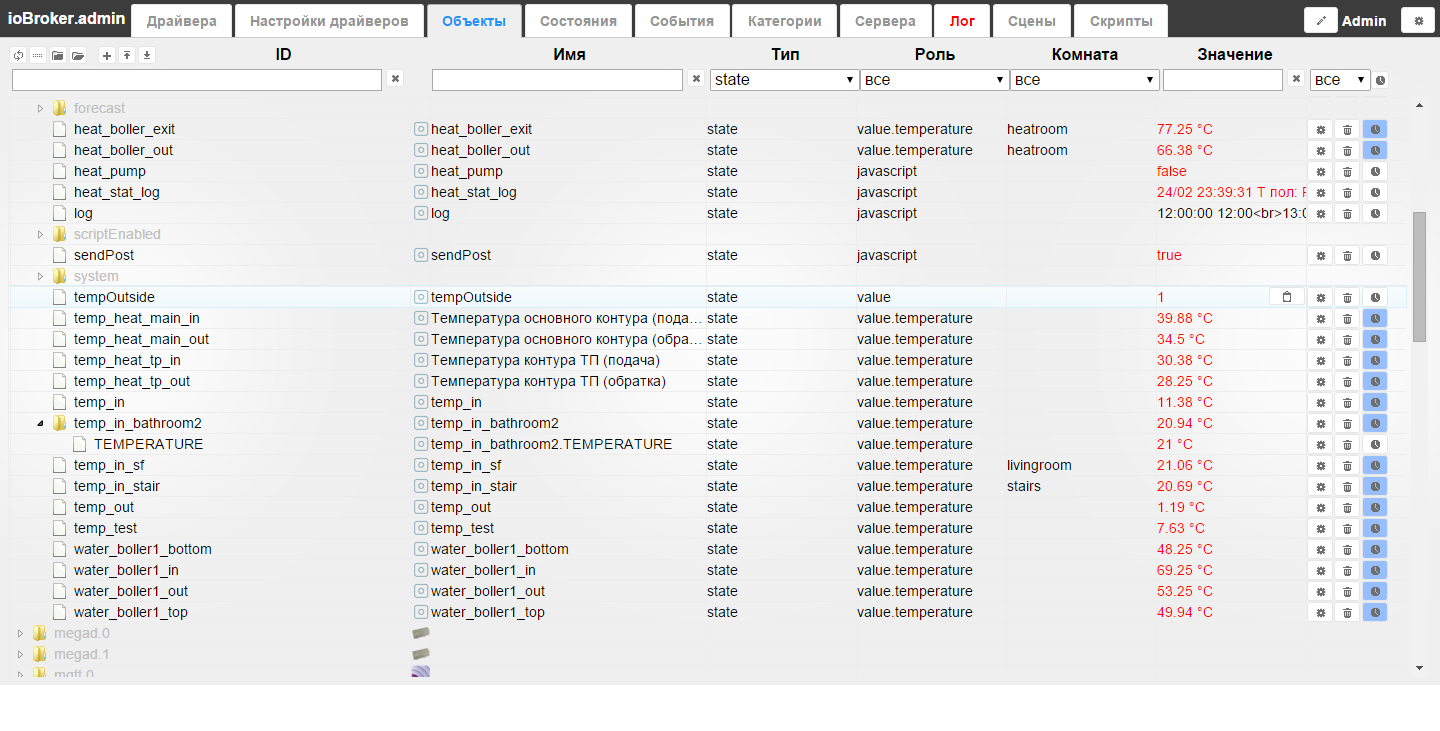Delete the water_boller1_bottom object

point(1347,549)
